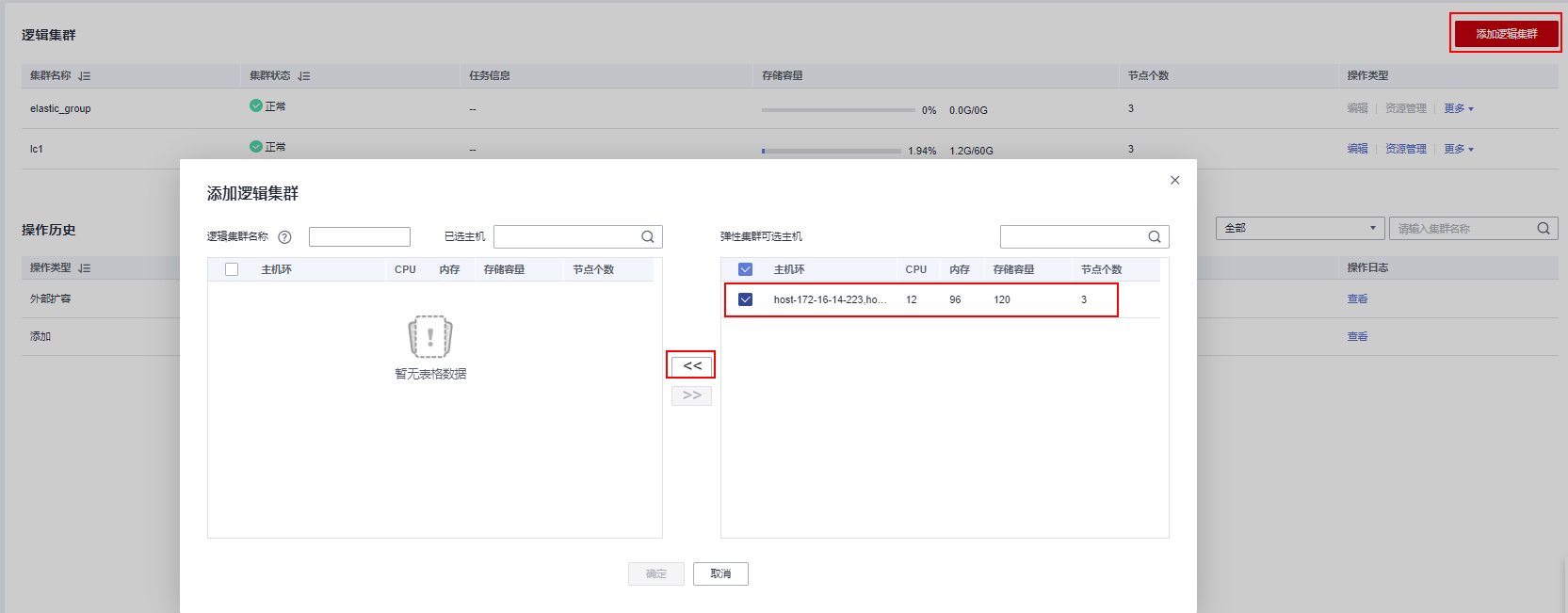Image resolution: width=1568 pixels, height=613 pixels.
Task: Click 查看 log link for 添加 row
Action: point(1357,336)
